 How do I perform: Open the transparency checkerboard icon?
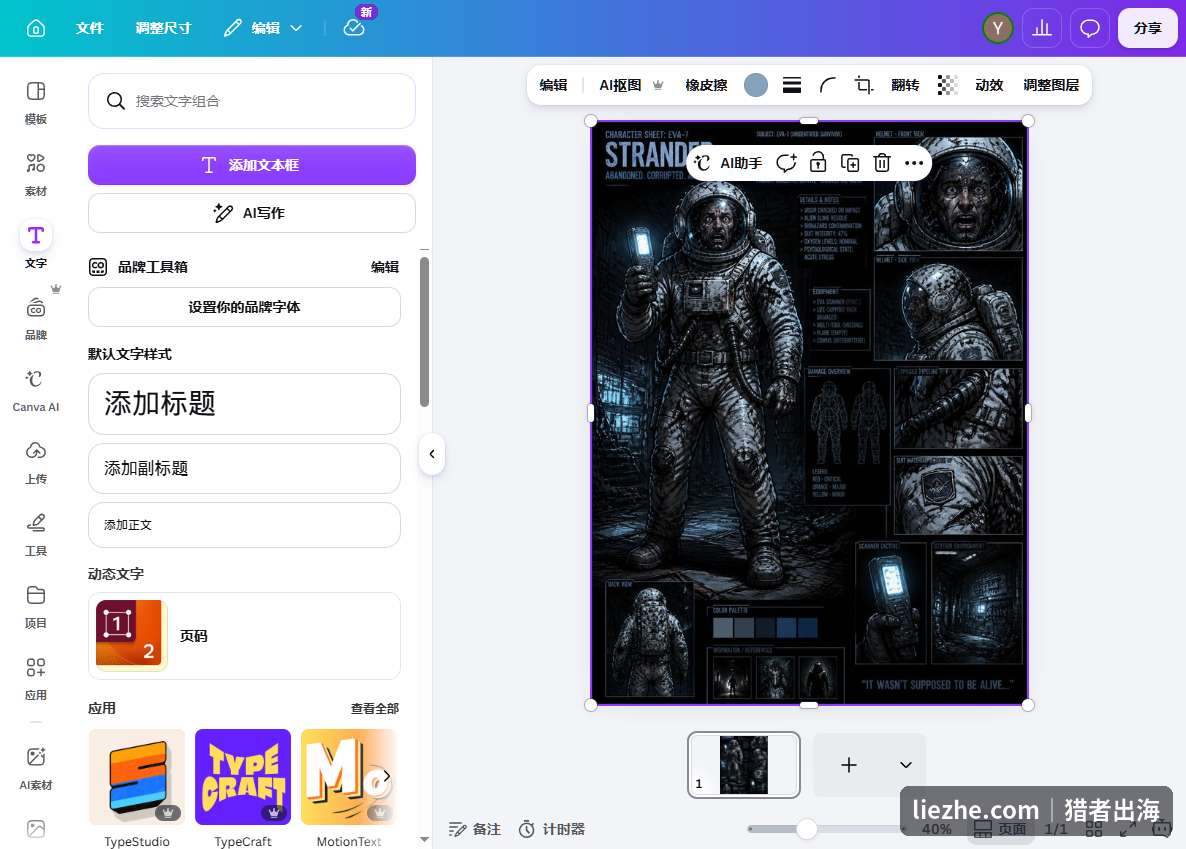point(947,86)
